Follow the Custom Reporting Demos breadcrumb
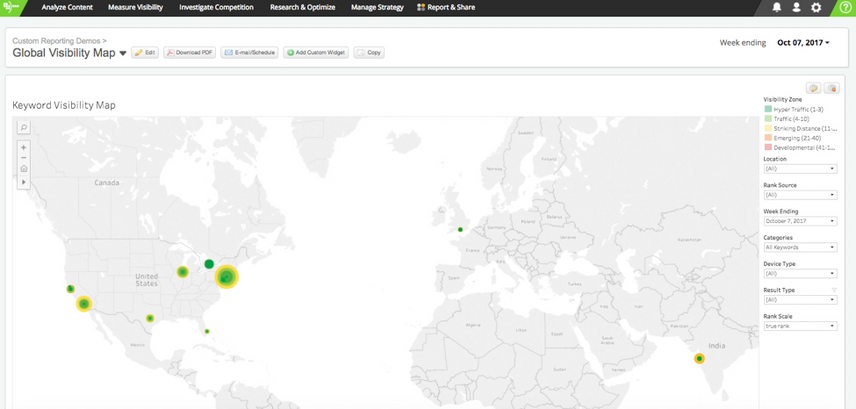This screenshot has height=409, width=856. 57,41
